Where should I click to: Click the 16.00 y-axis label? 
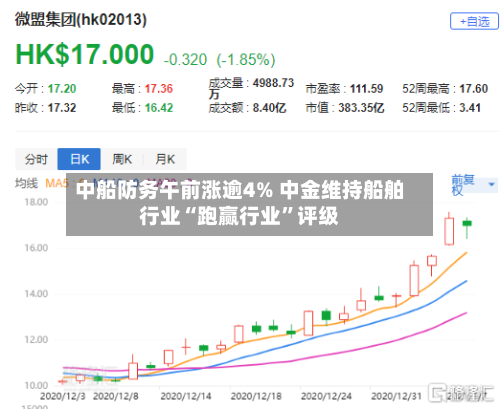(36, 248)
